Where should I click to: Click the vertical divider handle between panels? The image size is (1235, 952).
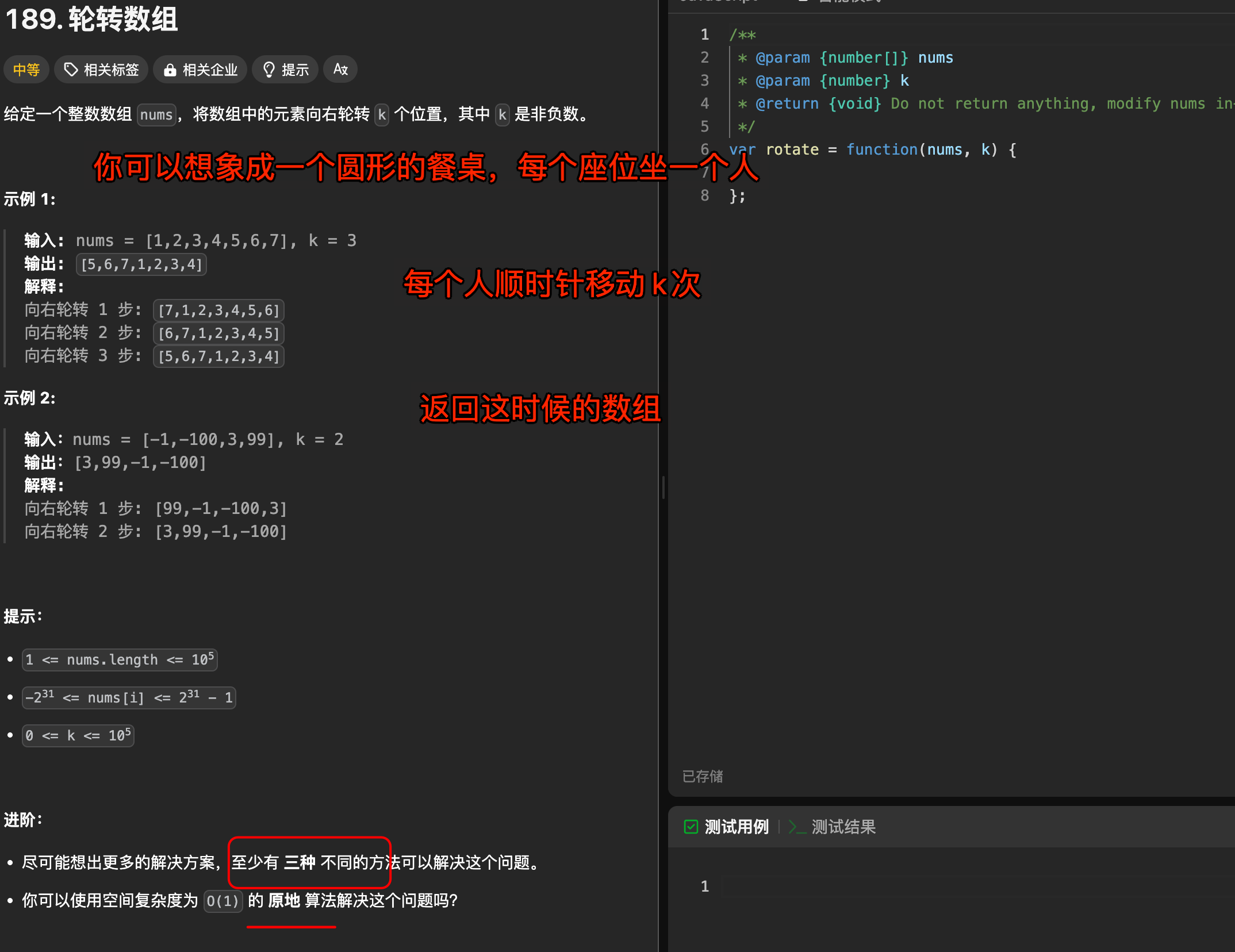[x=663, y=487]
